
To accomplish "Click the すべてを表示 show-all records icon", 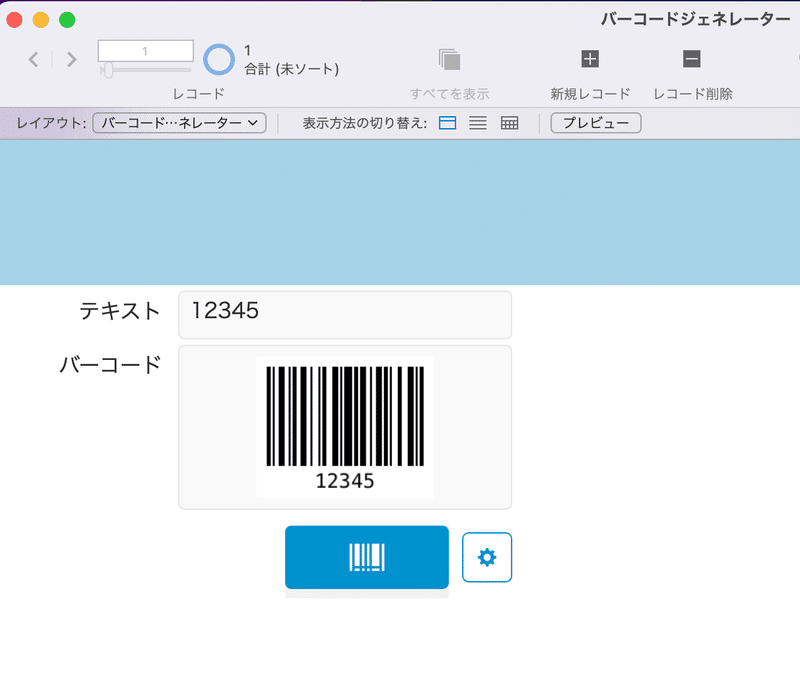I will pyautogui.click(x=452, y=59).
